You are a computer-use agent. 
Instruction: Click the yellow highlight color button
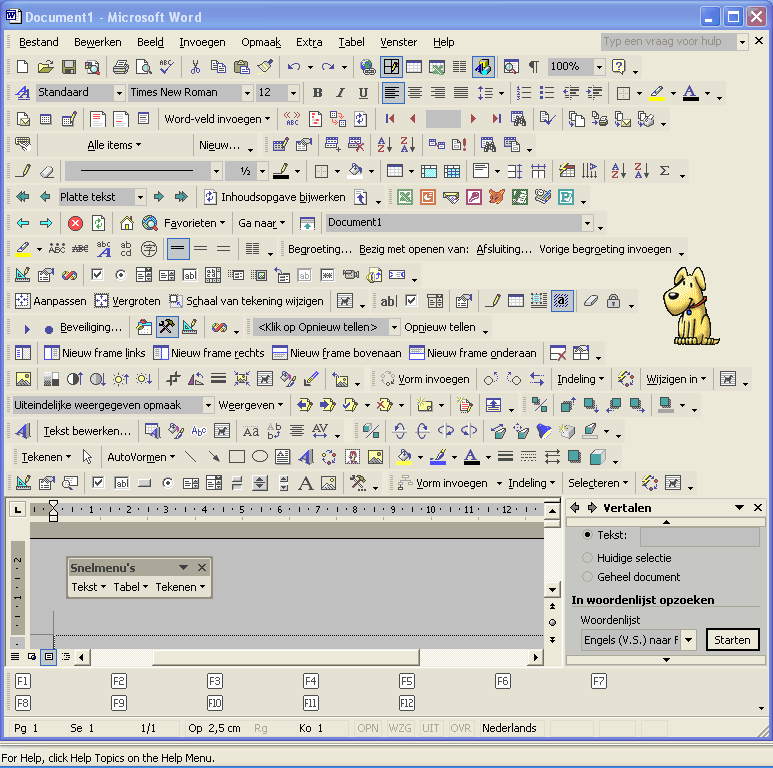[x=657, y=93]
